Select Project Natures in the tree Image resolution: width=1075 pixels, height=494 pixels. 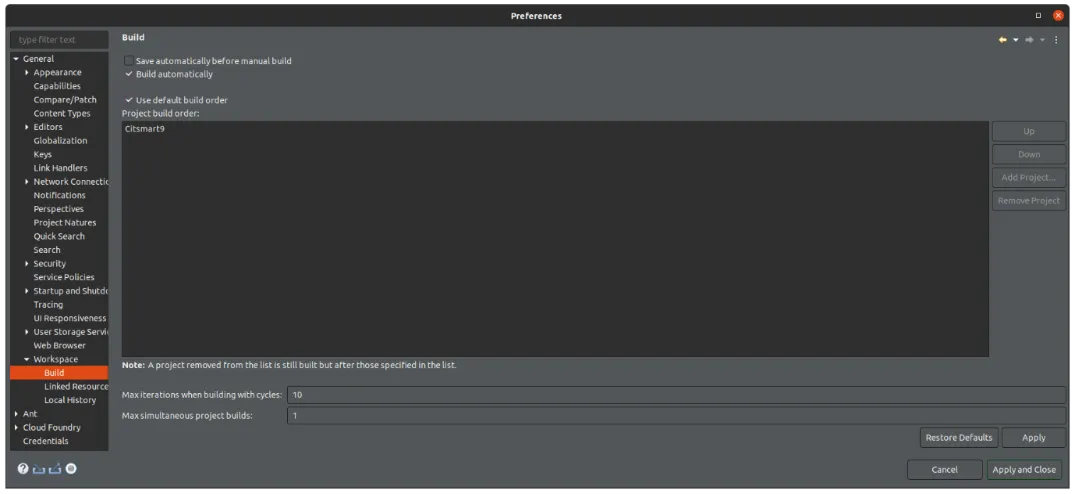coord(65,223)
